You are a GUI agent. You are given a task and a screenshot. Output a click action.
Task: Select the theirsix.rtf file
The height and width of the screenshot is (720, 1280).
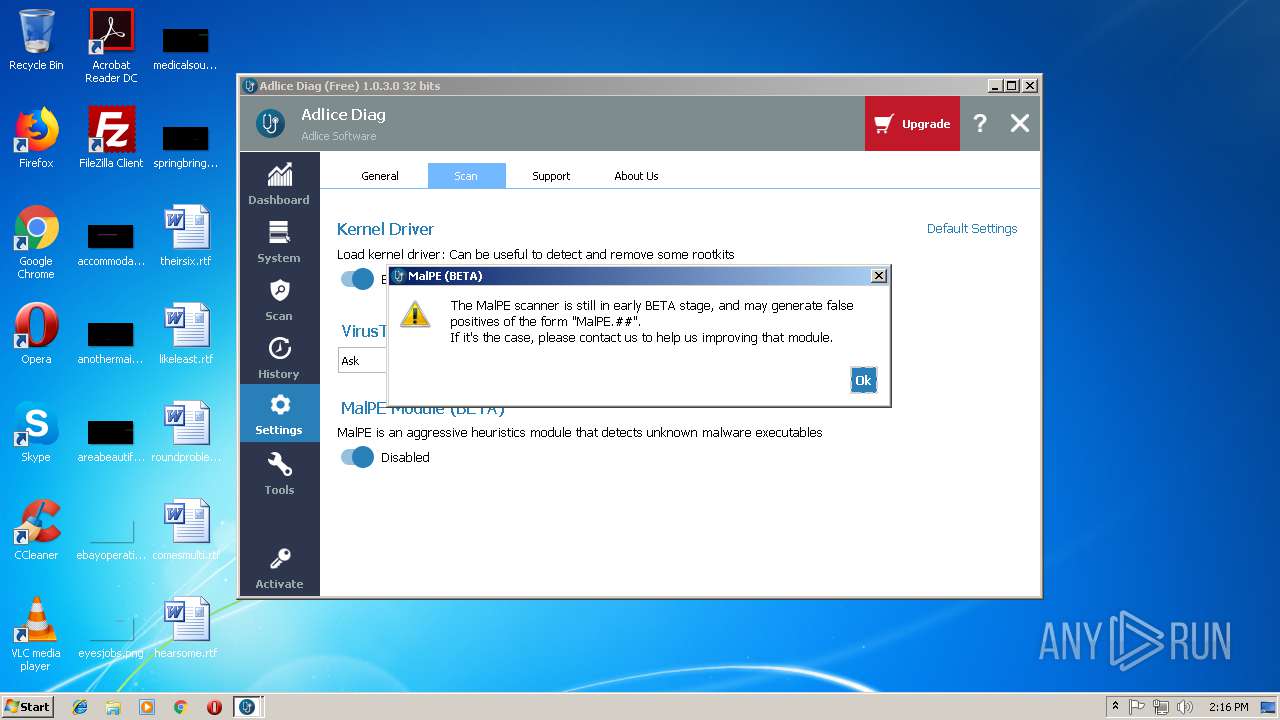click(186, 236)
